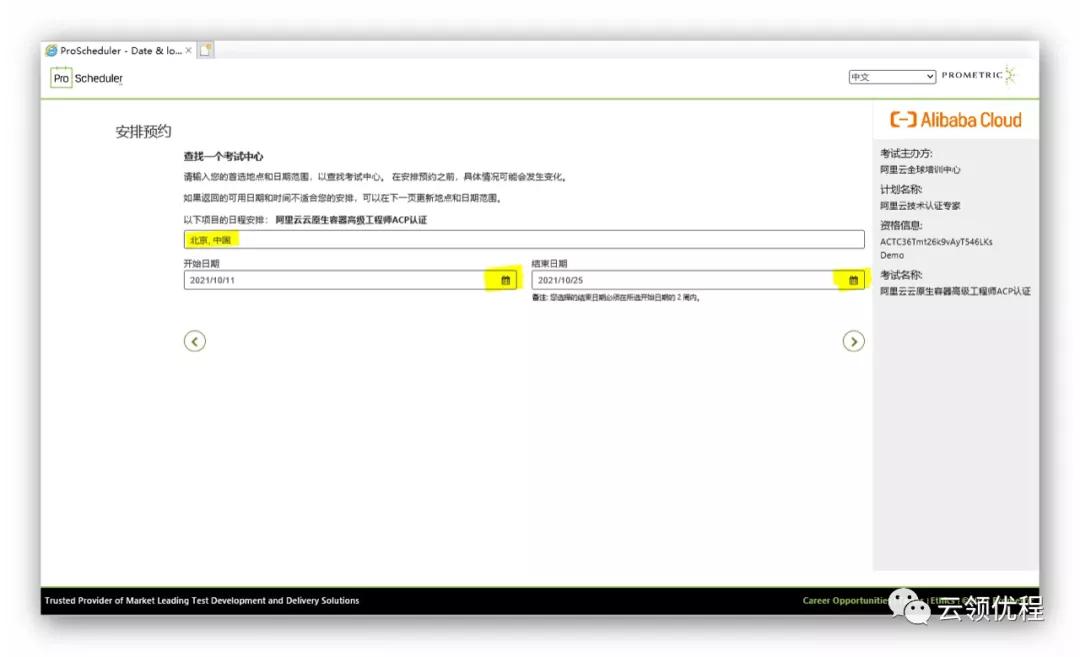Click the 计划名称 sidebar label

[x=900, y=189]
